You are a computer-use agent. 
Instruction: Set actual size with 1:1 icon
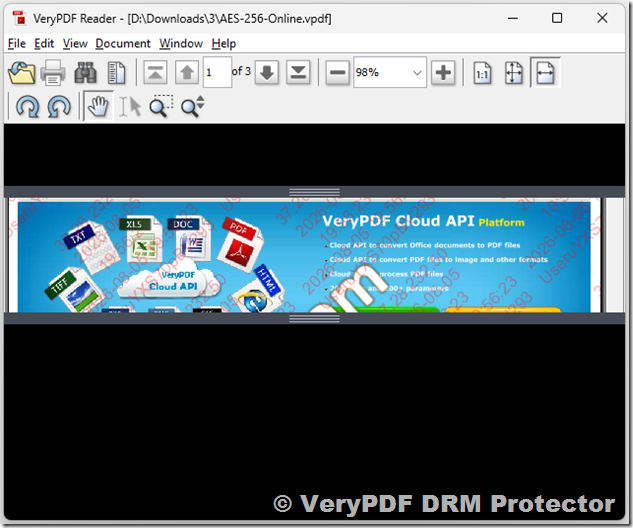482,73
